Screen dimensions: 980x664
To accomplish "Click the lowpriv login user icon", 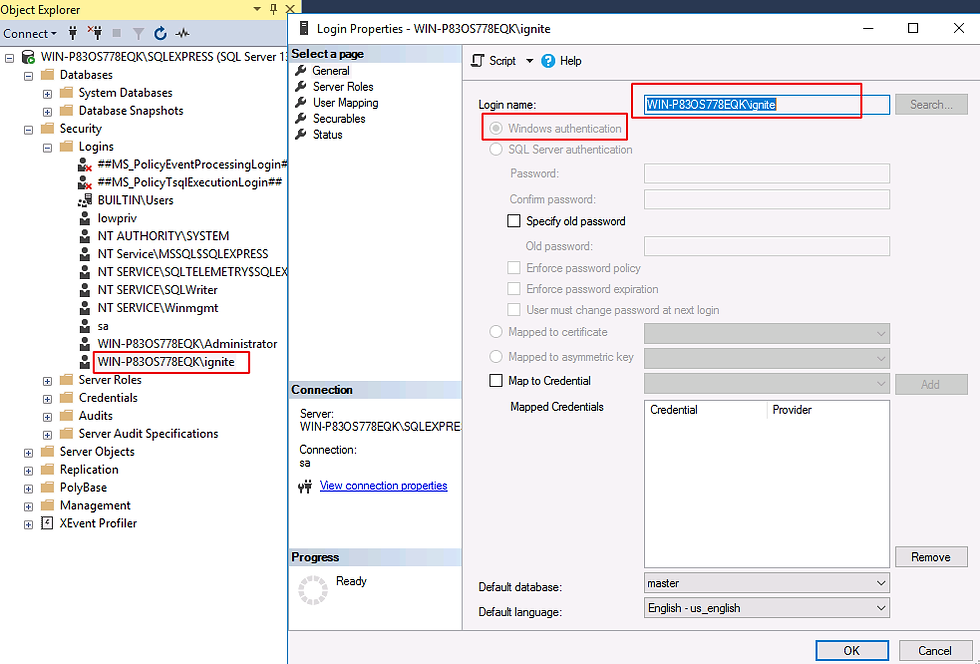I will coord(84,218).
